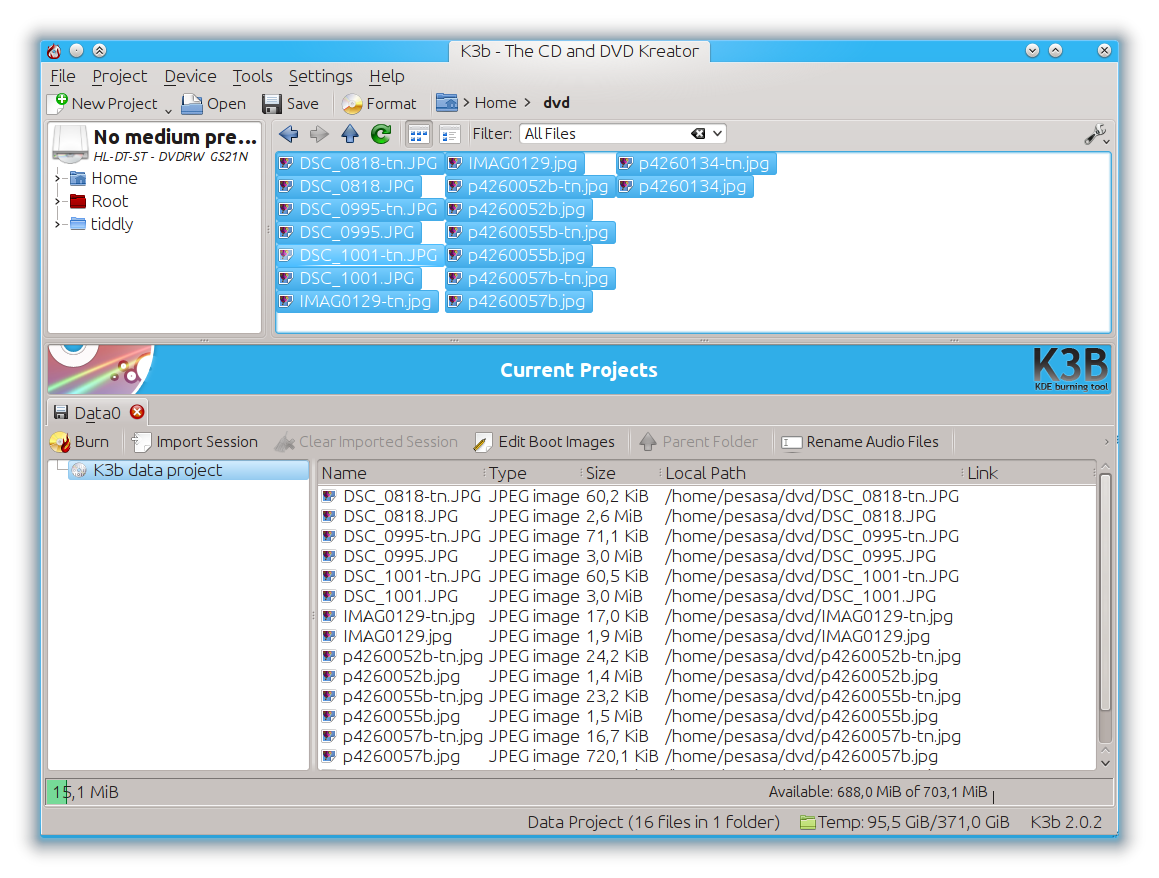Navigate back in the file browser

point(289,134)
